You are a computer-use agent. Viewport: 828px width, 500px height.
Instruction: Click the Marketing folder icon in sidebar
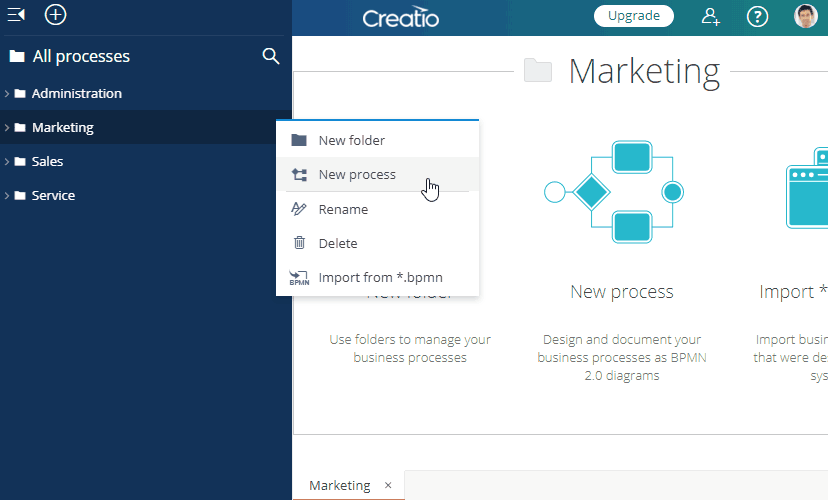coord(20,127)
